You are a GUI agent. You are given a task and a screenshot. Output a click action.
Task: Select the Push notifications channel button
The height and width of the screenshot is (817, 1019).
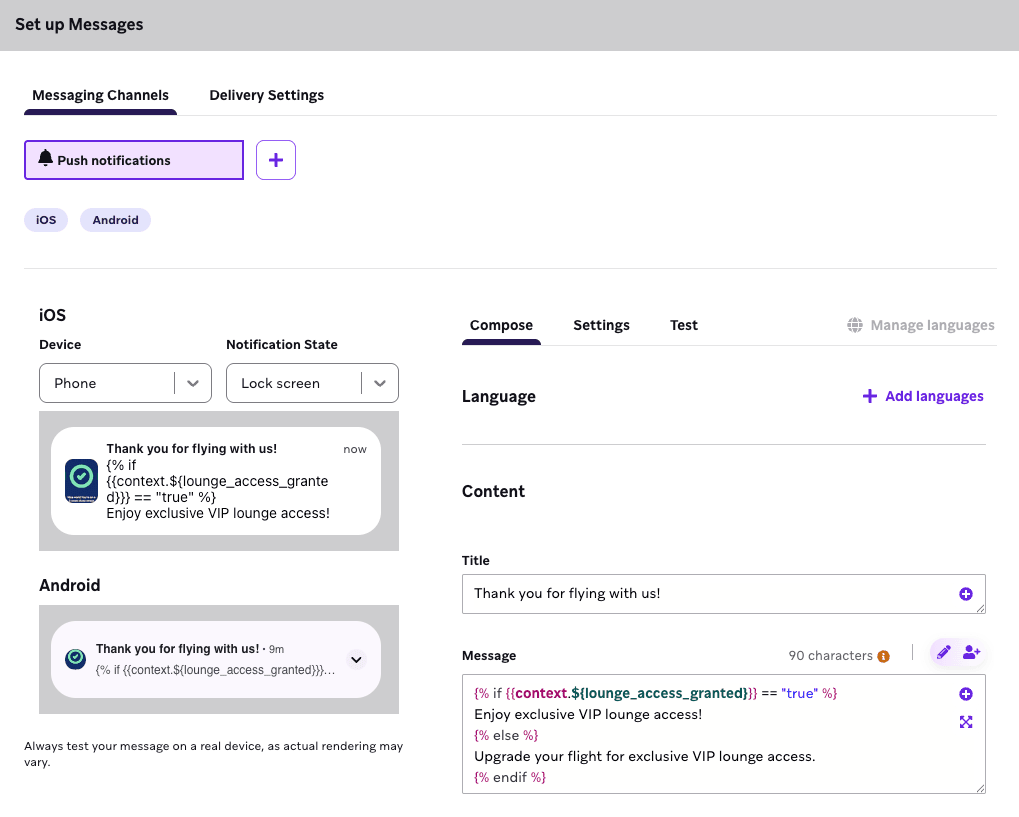pyautogui.click(x=134, y=160)
